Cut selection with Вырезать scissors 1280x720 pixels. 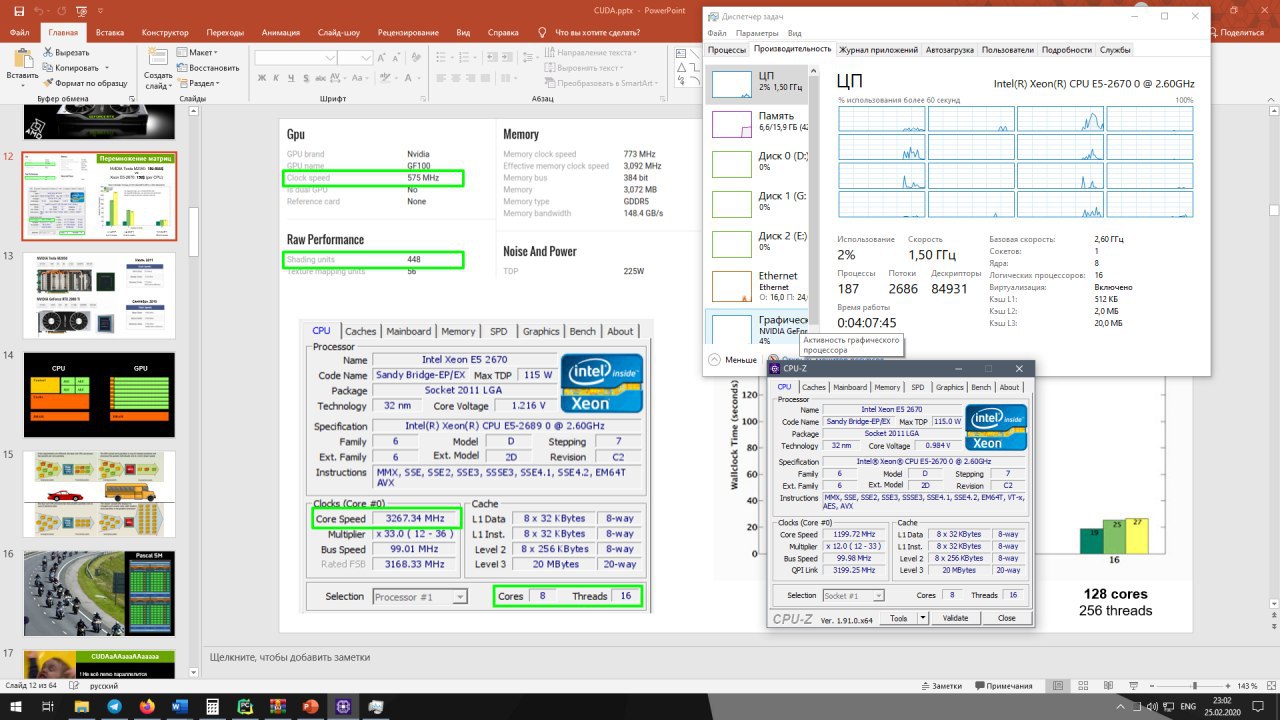point(66,52)
